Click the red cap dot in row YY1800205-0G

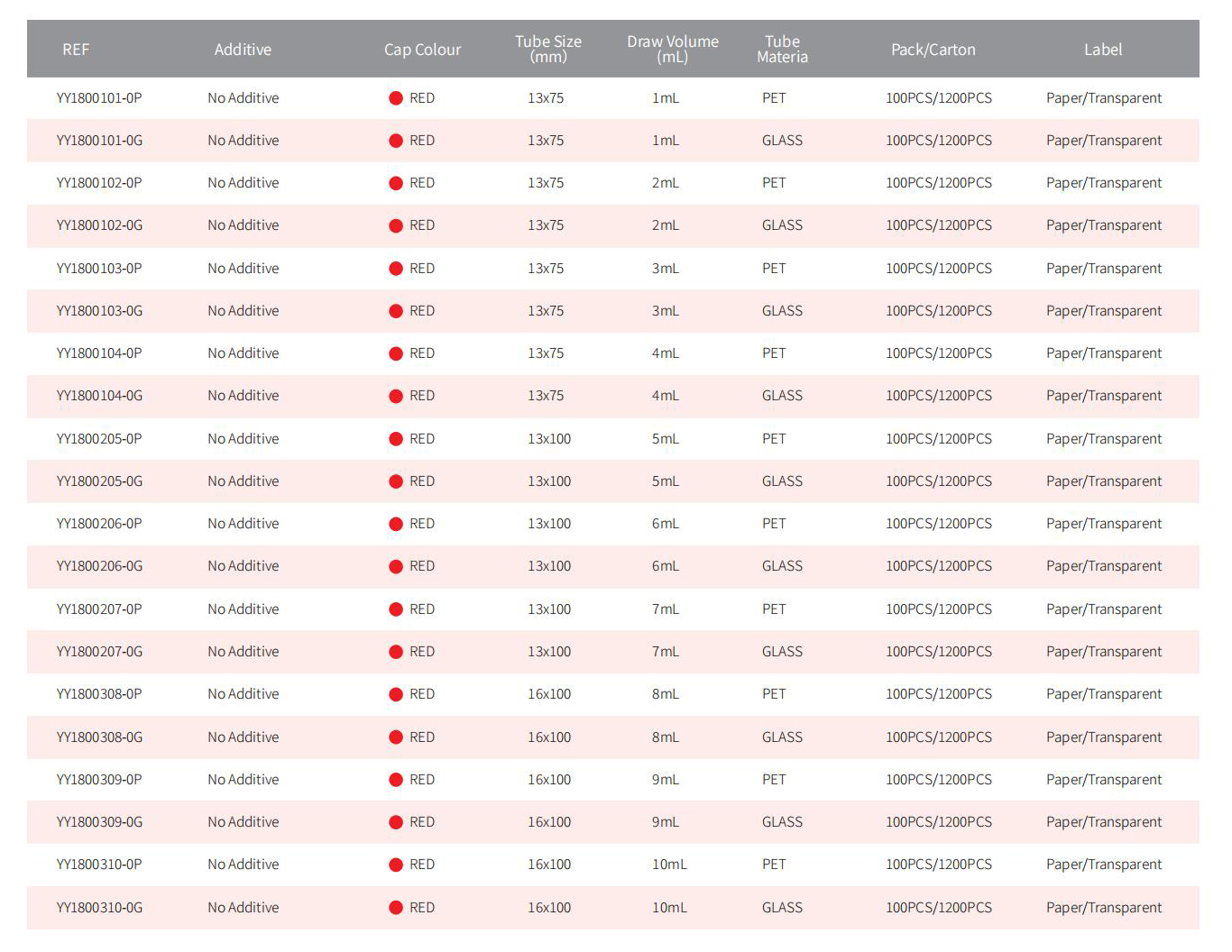pyautogui.click(x=396, y=481)
